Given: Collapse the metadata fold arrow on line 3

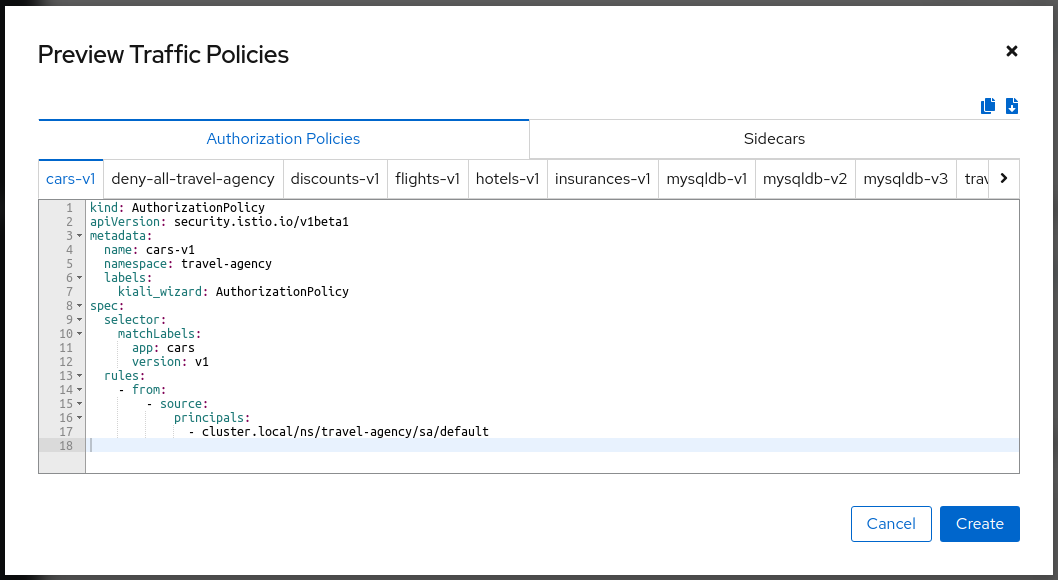Looking at the screenshot, I should coord(79,236).
